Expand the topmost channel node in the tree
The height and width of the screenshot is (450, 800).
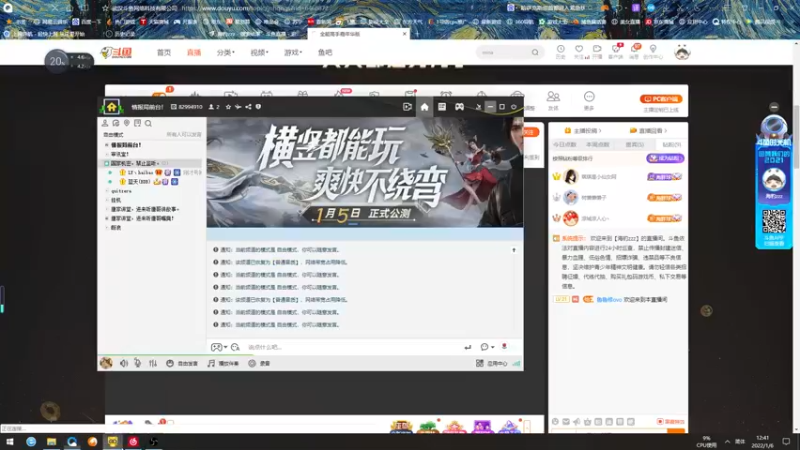(107, 145)
